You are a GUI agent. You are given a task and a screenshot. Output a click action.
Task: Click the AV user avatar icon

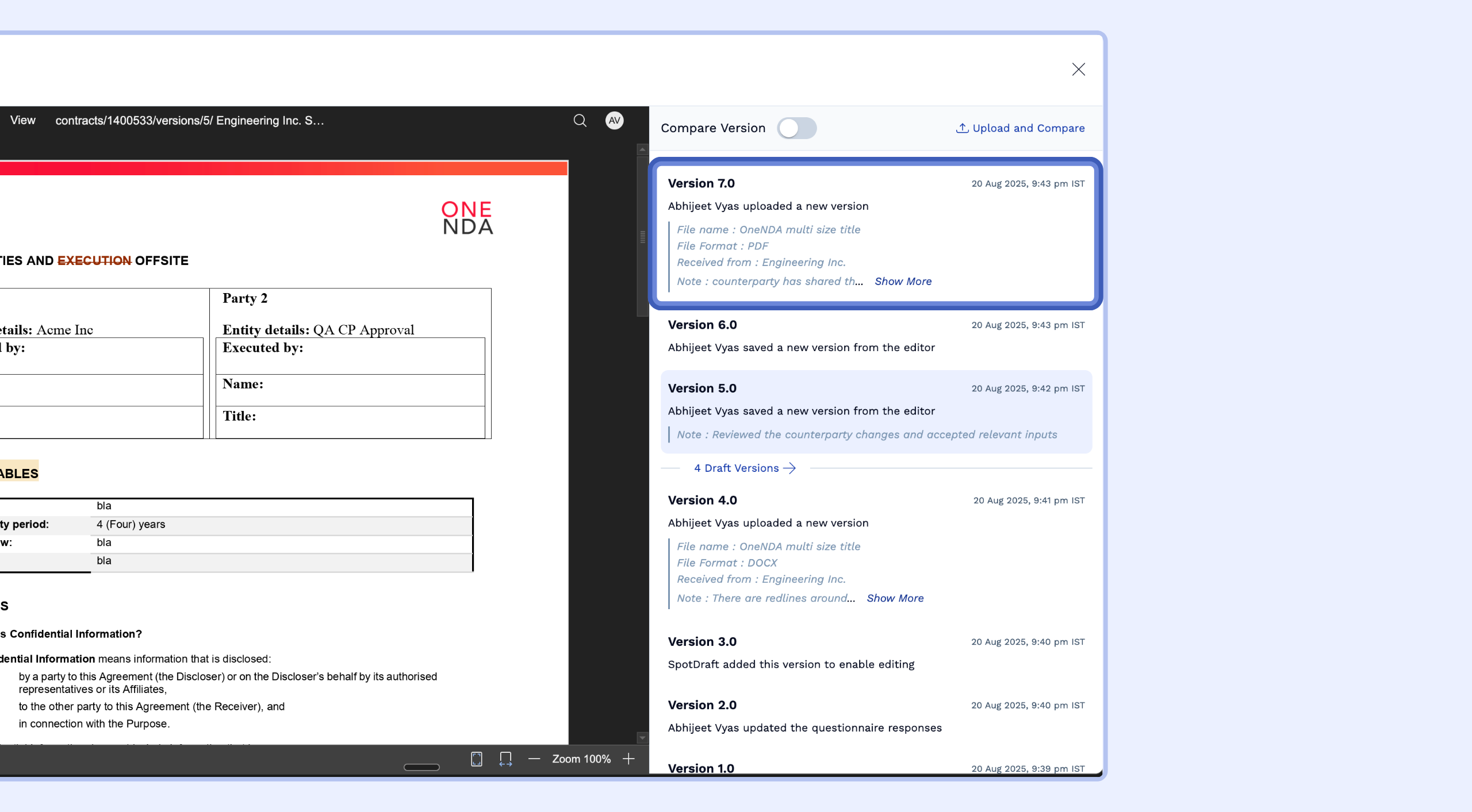[614, 121]
